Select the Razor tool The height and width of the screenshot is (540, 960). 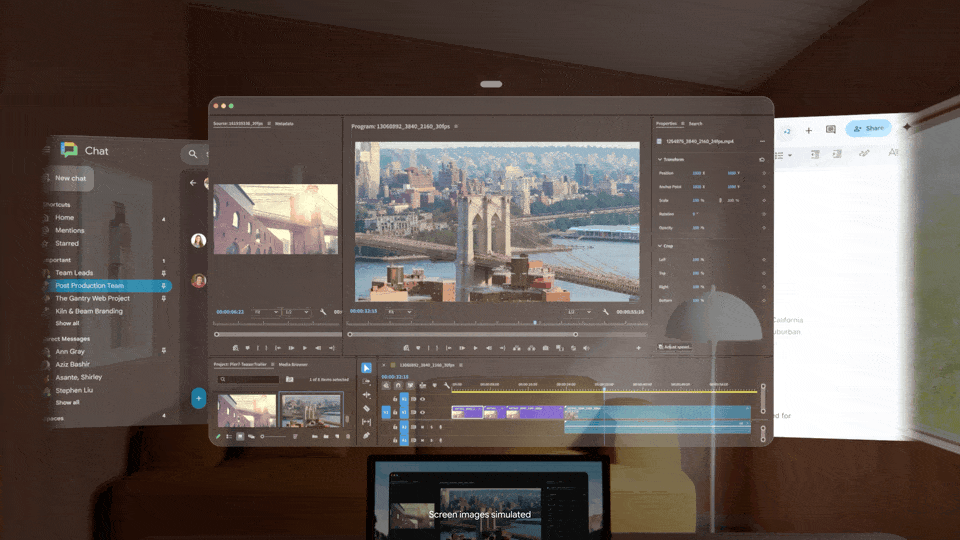pos(366,408)
